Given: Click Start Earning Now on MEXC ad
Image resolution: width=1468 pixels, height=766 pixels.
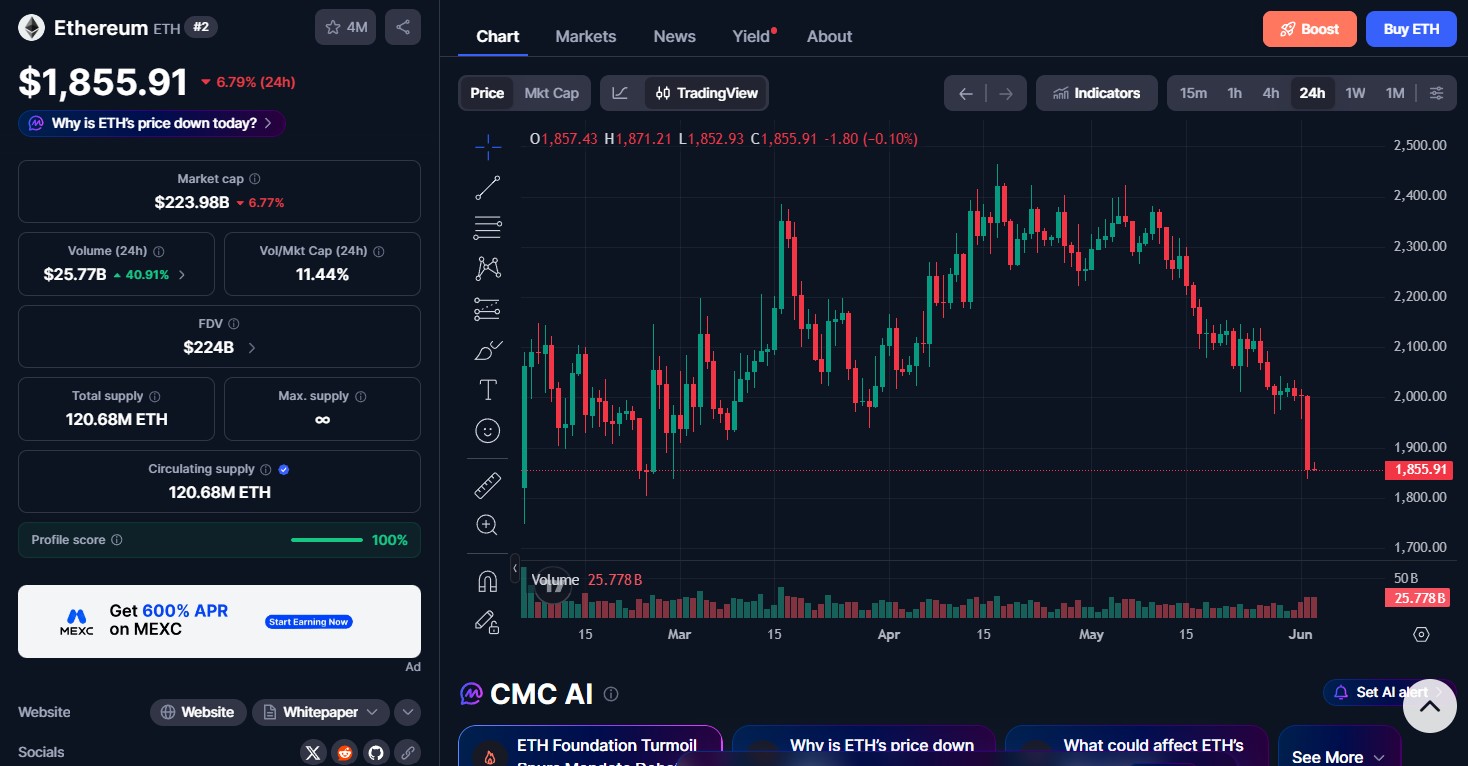Looking at the screenshot, I should click(309, 622).
